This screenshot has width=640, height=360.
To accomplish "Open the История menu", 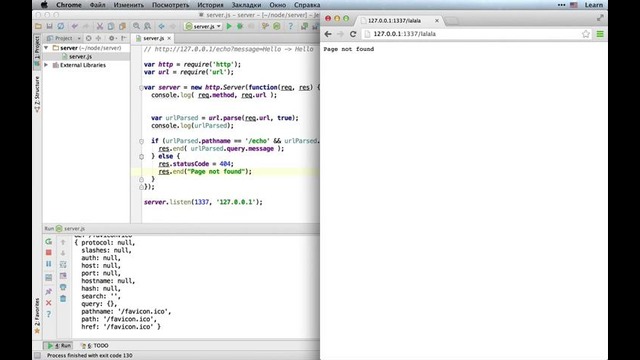I will (210, 5).
